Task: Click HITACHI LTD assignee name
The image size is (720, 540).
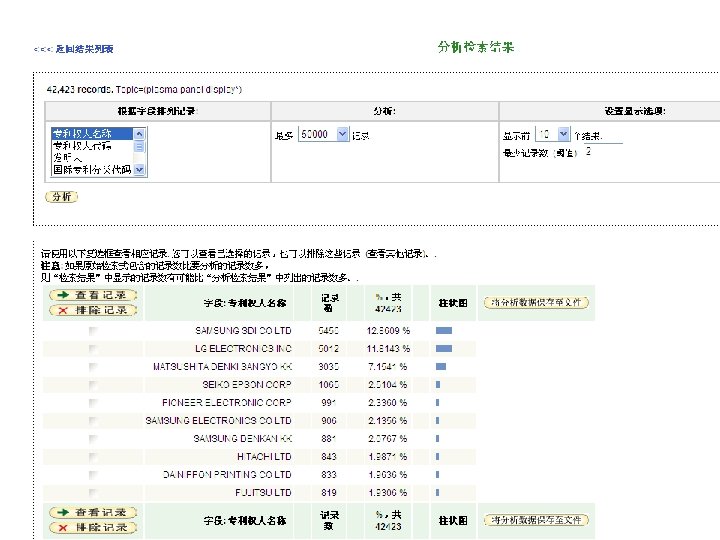Action: (x=264, y=456)
